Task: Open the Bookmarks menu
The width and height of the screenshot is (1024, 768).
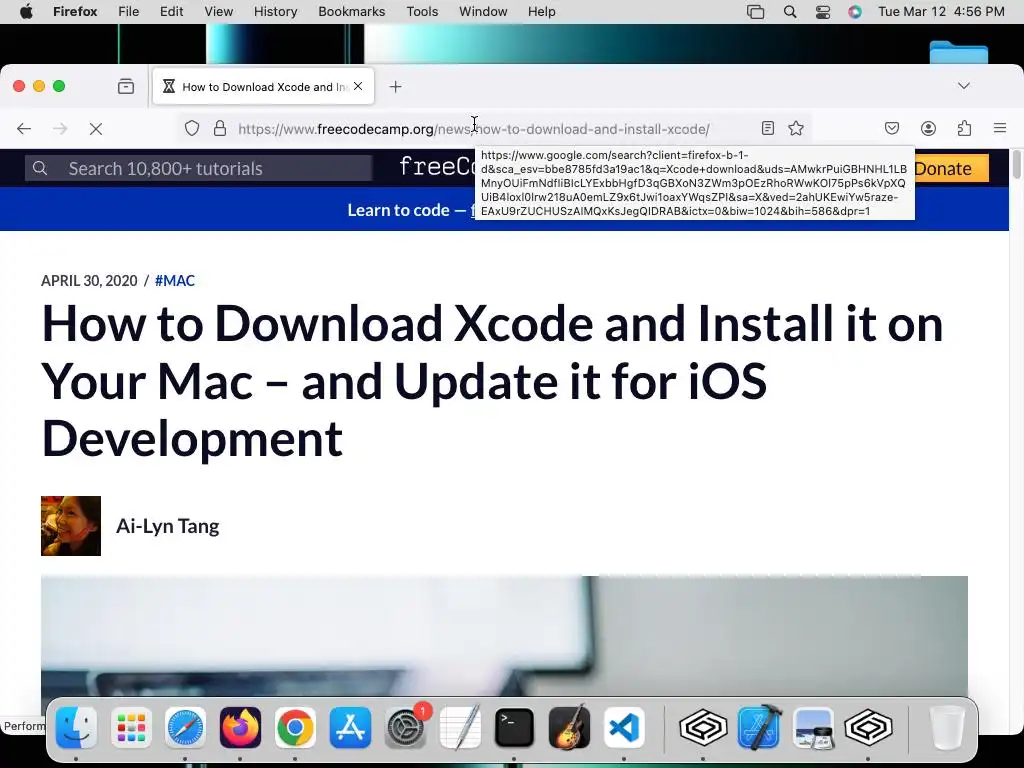Action: pyautogui.click(x=351, y=11)
